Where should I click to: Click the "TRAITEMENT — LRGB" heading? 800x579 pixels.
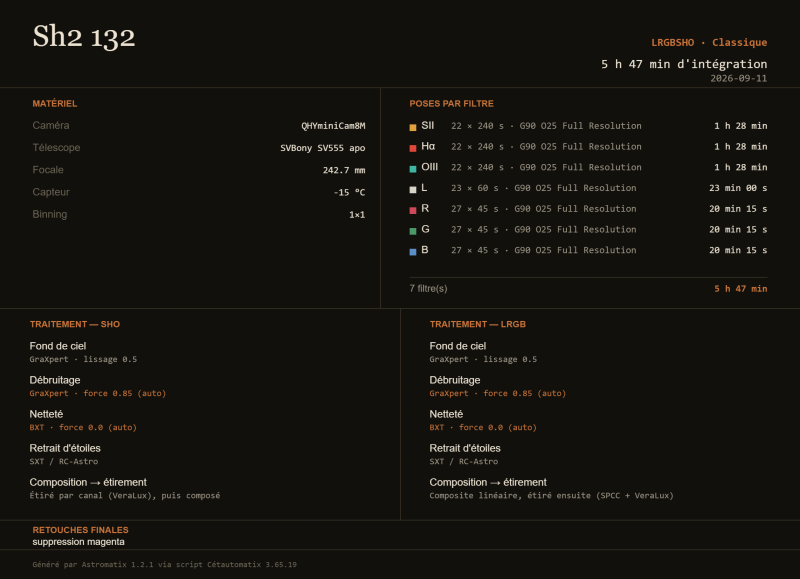(x=477, y=324)
